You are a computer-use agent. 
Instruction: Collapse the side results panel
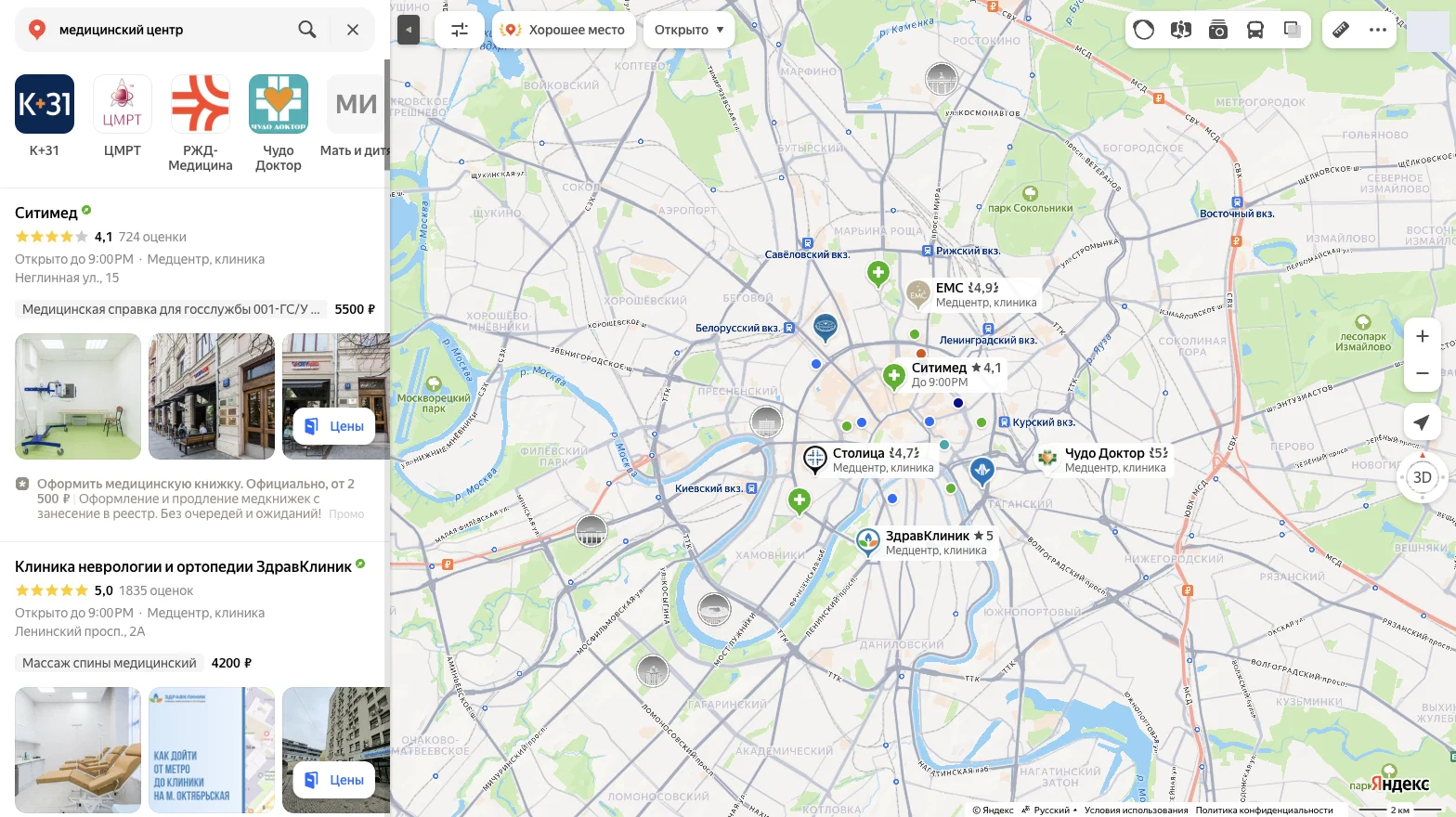[409, 30]
